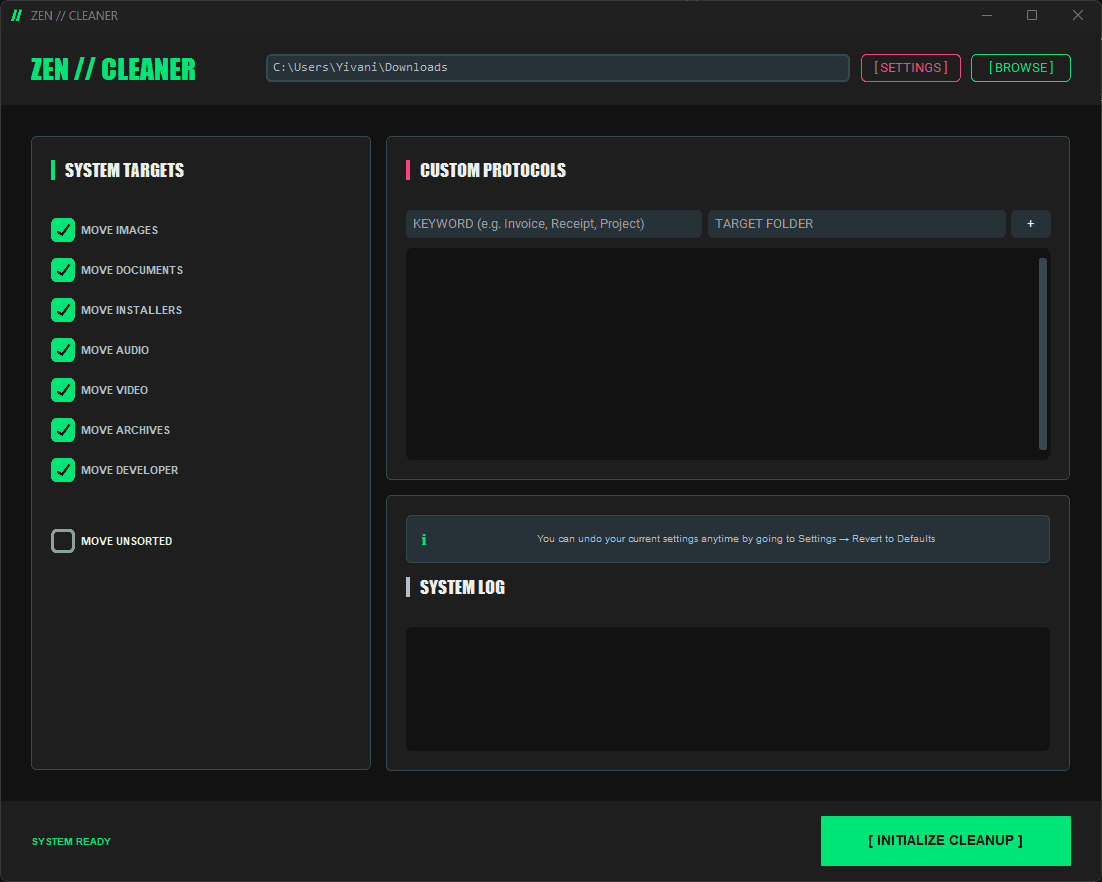Viewport: 1102px width, 882px height.
Task: Click inside the System Log output area
Action: (727, 689)
